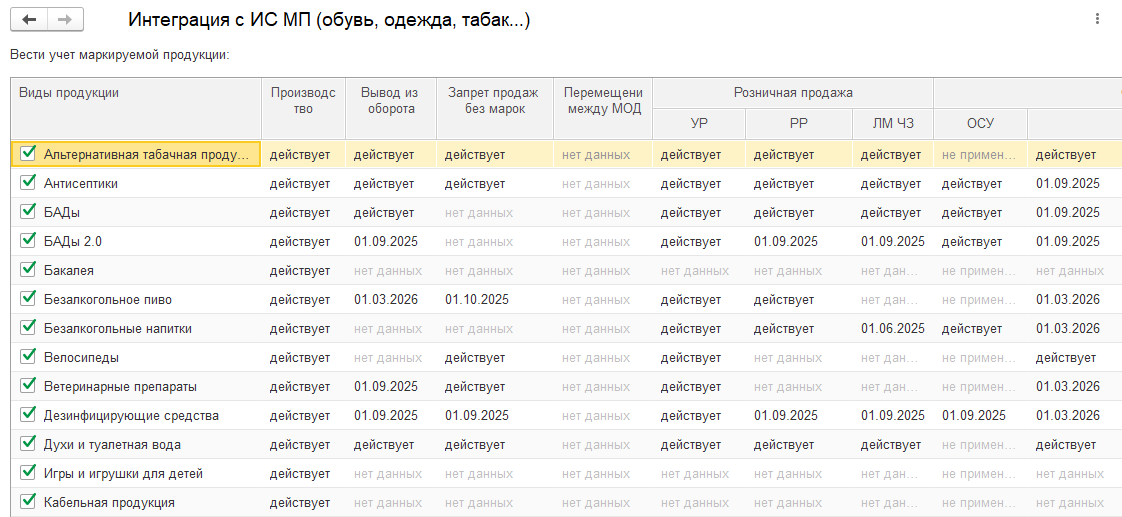The width and height of the screenshot is (1122, 517).
Task: Click the Розничная продажа group header
Action: [792, 93]
